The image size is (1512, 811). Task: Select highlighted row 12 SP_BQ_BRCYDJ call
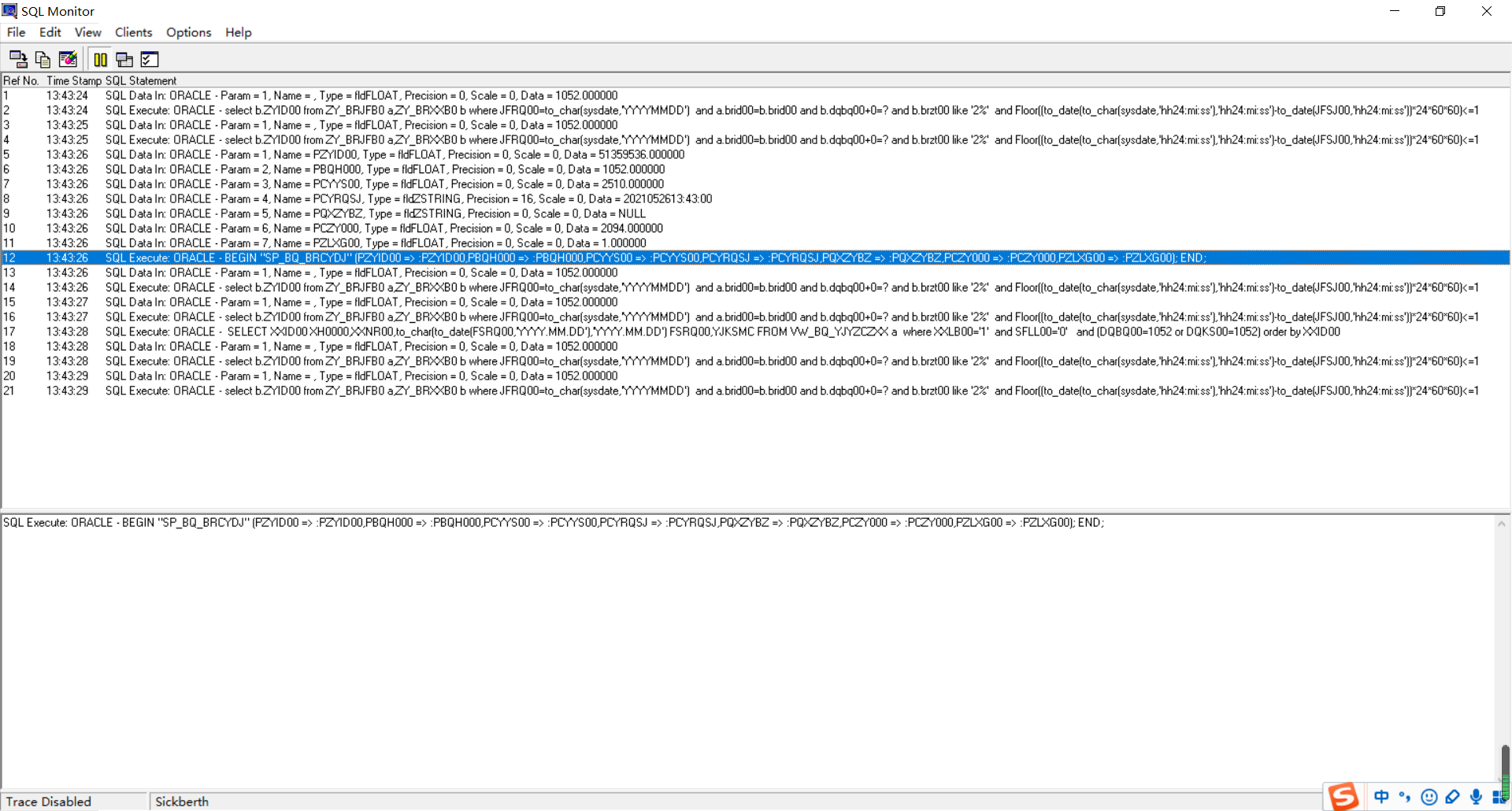755,258
